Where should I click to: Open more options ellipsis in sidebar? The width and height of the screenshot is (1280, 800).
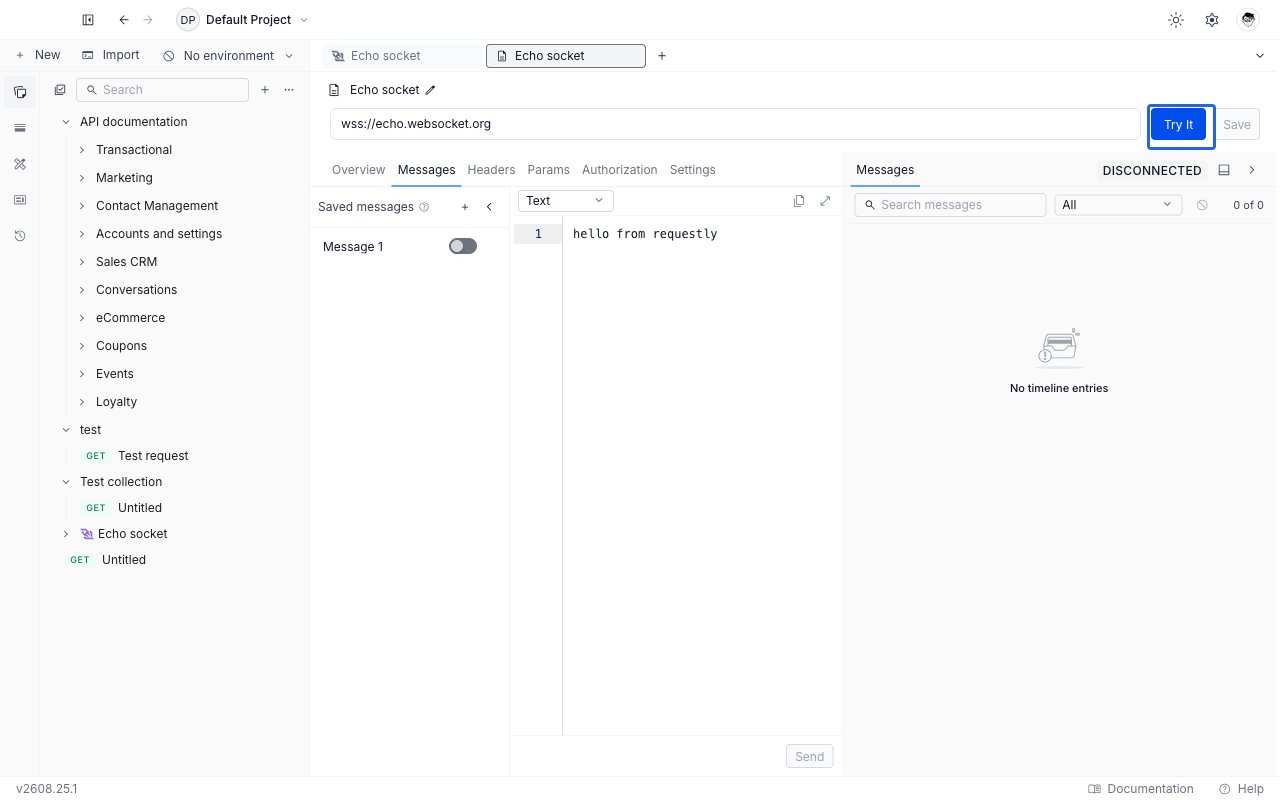point(289,90)
